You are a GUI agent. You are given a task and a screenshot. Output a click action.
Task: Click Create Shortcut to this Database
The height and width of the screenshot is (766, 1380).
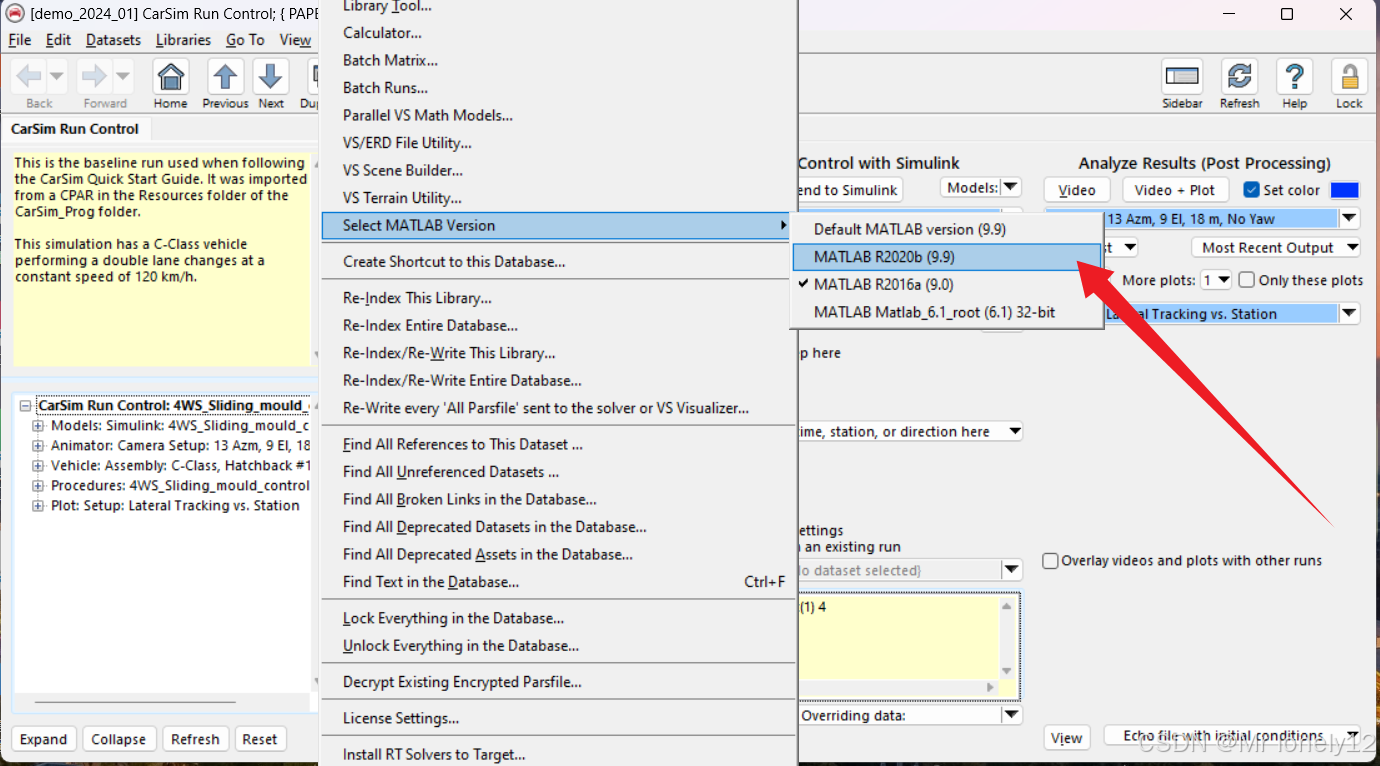558,262
